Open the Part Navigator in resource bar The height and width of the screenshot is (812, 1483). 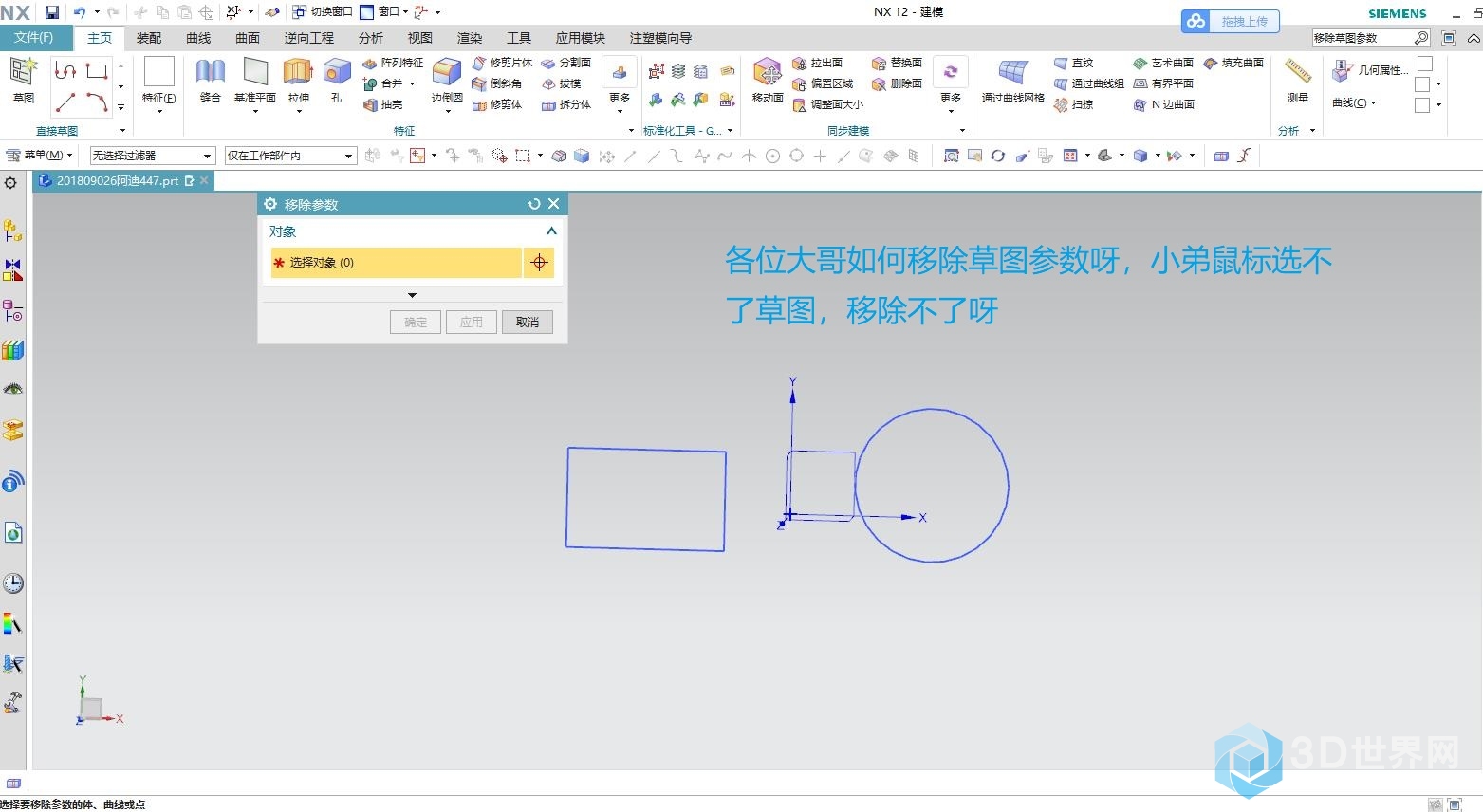click(12, 310)
